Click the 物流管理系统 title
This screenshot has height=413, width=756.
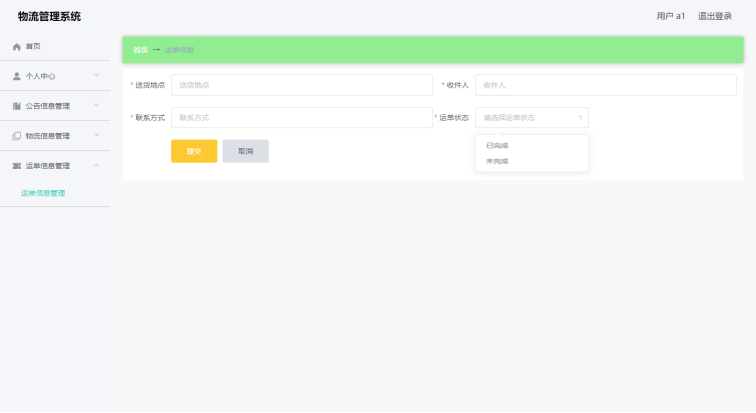click(x=49, y=16)
